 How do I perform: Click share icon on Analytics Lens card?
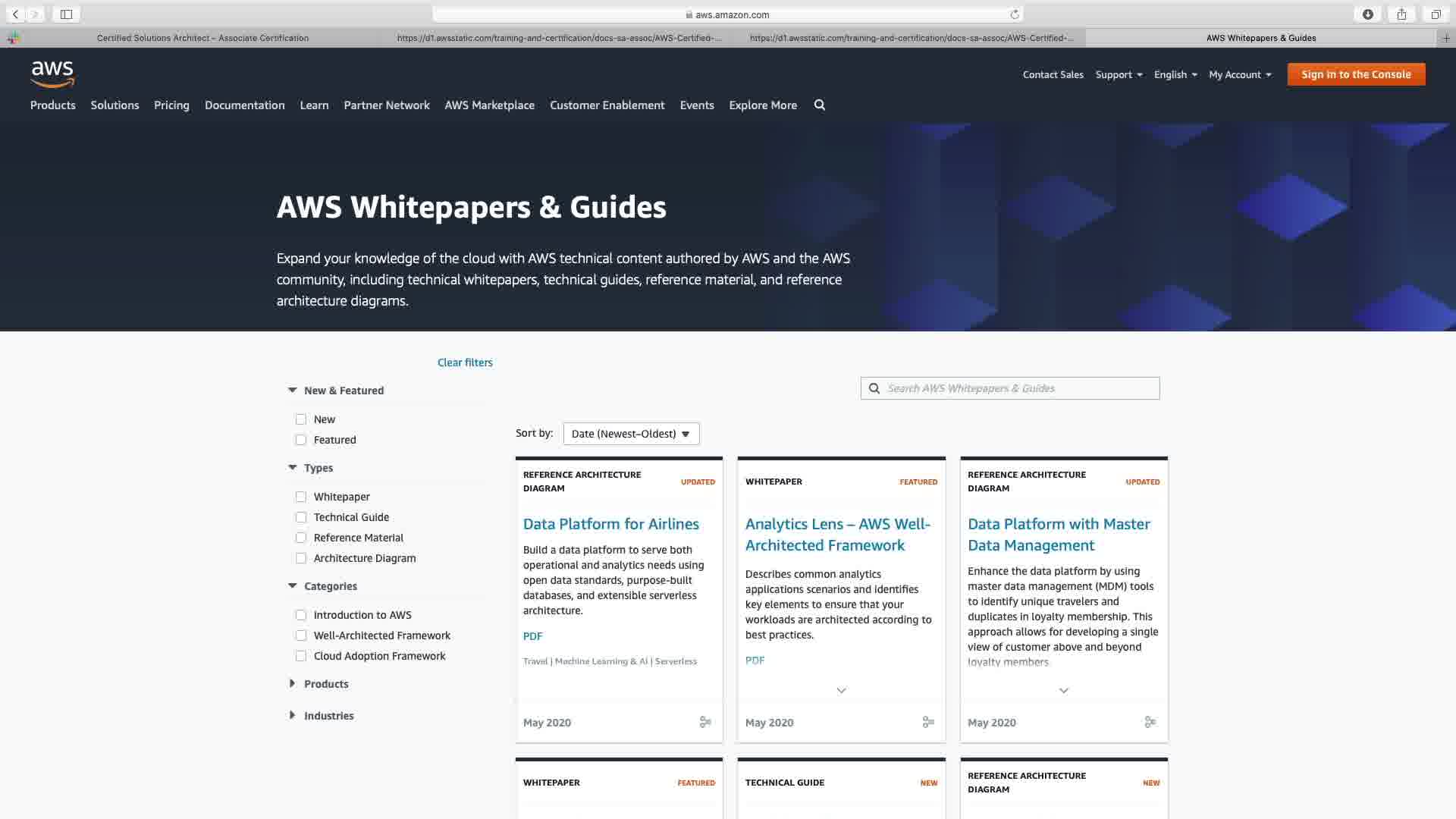(x=927, y=722)
